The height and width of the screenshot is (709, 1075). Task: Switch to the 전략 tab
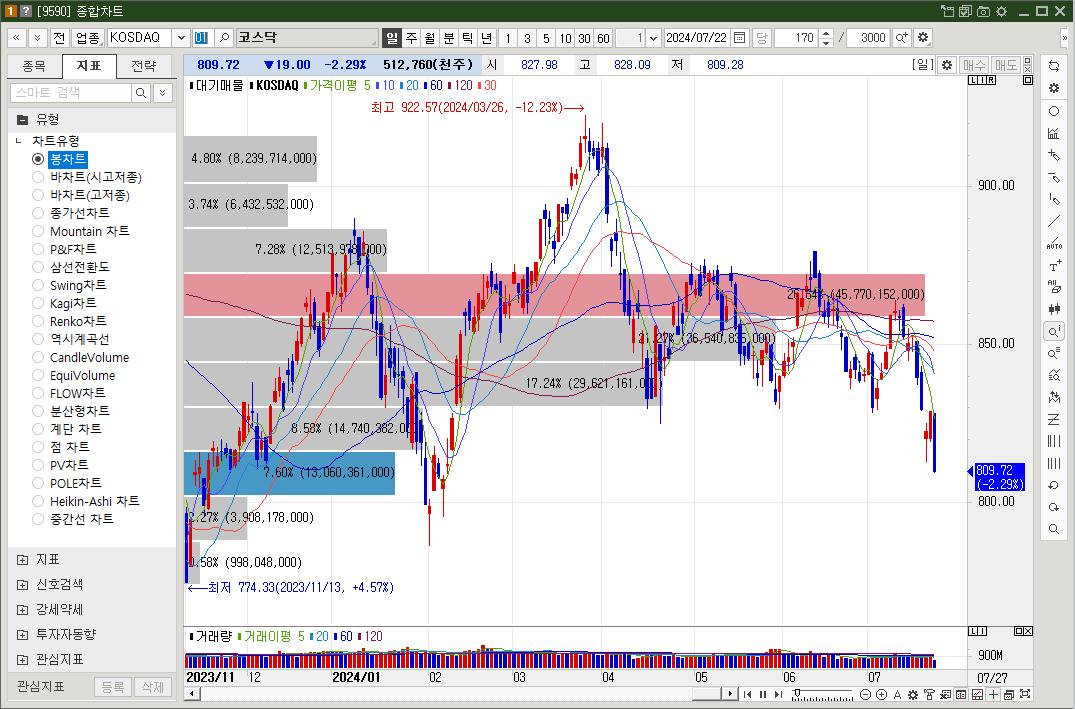[x=143, y=66]
